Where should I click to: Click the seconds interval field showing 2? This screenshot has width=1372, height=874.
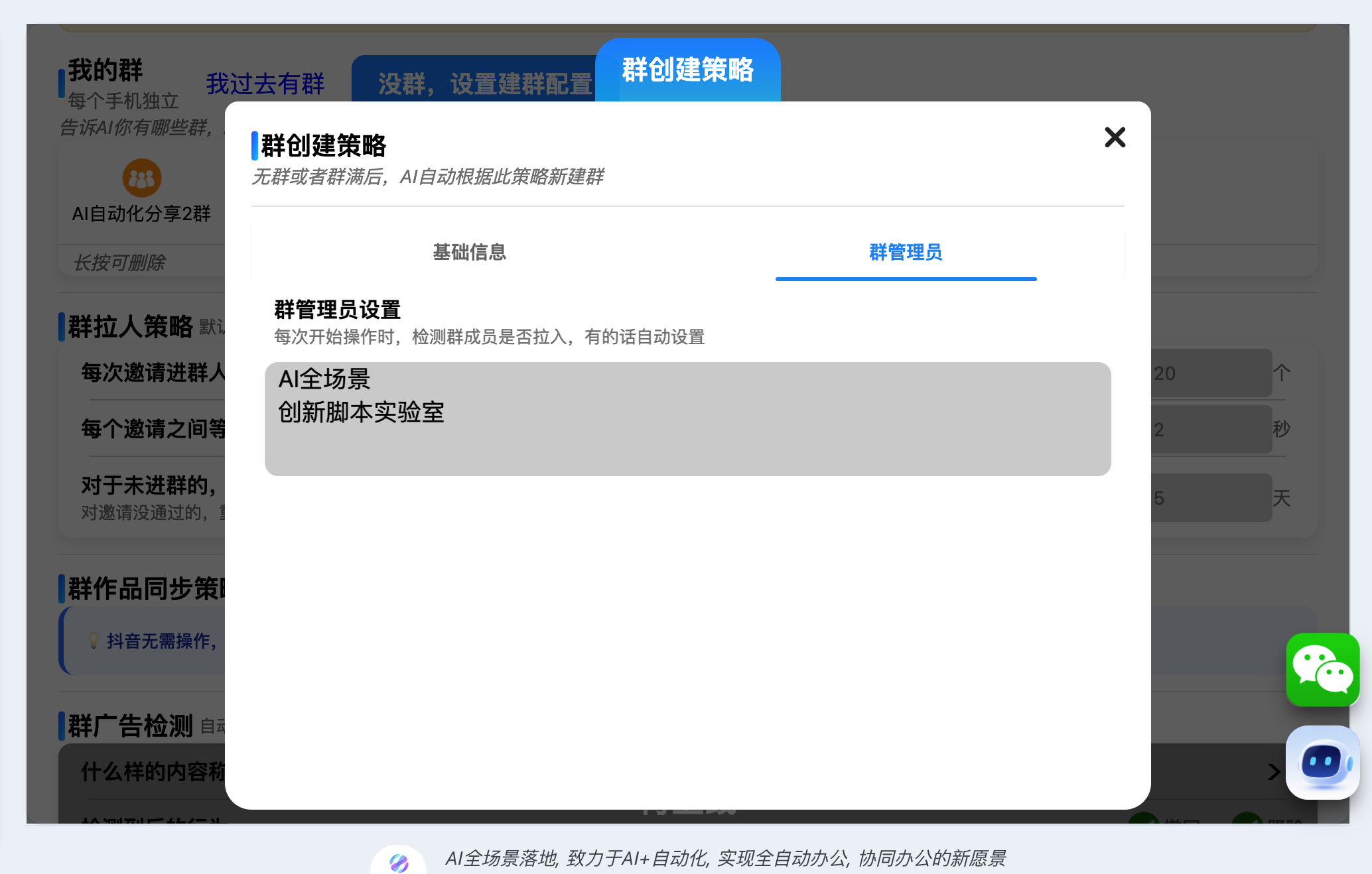pos(1211,430)
